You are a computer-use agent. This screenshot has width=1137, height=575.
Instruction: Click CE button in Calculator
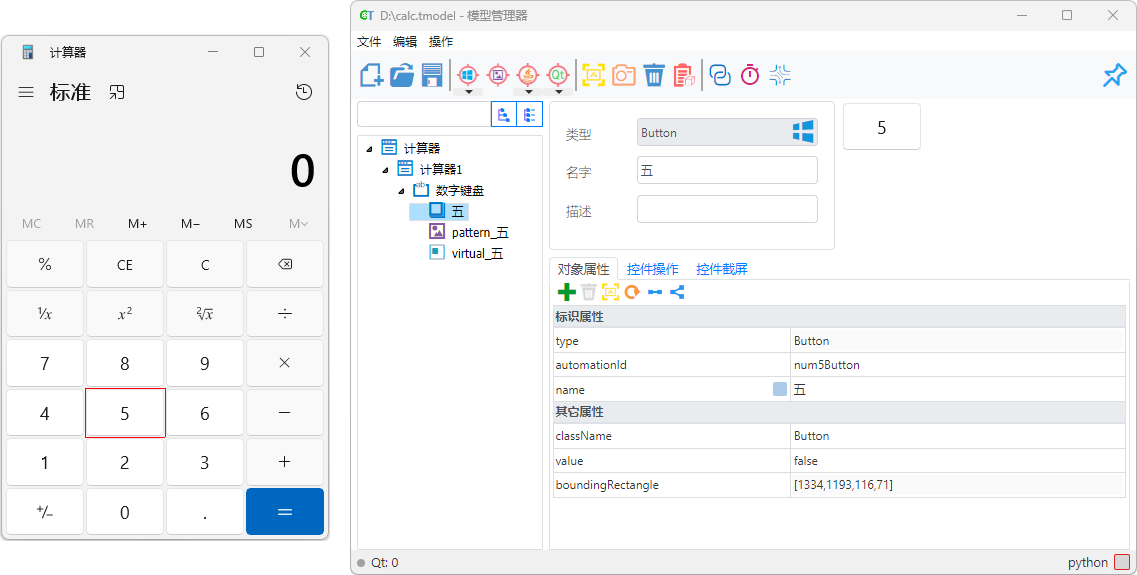(x=125, y=265)
